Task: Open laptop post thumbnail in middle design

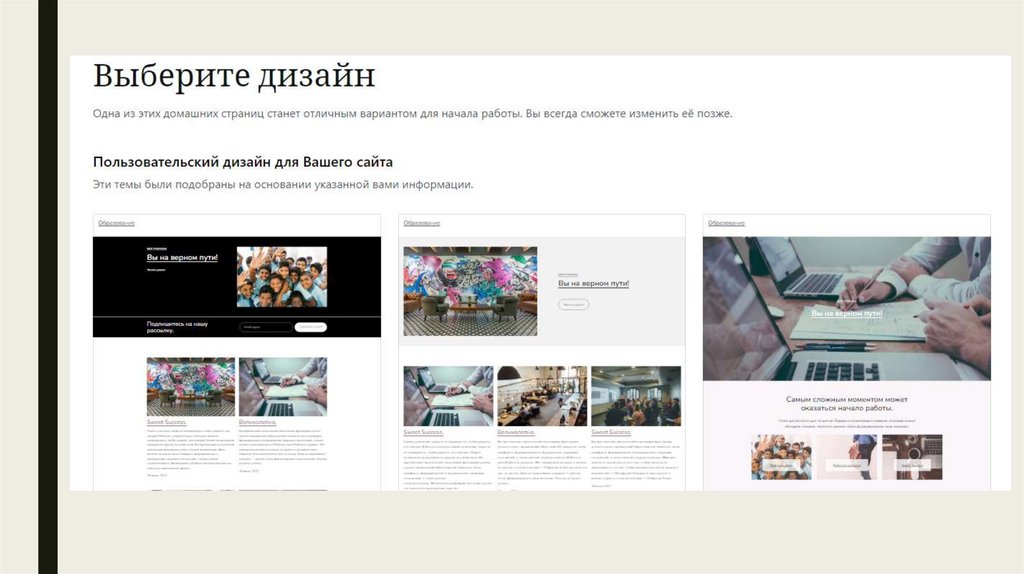Action: [448, 396]
